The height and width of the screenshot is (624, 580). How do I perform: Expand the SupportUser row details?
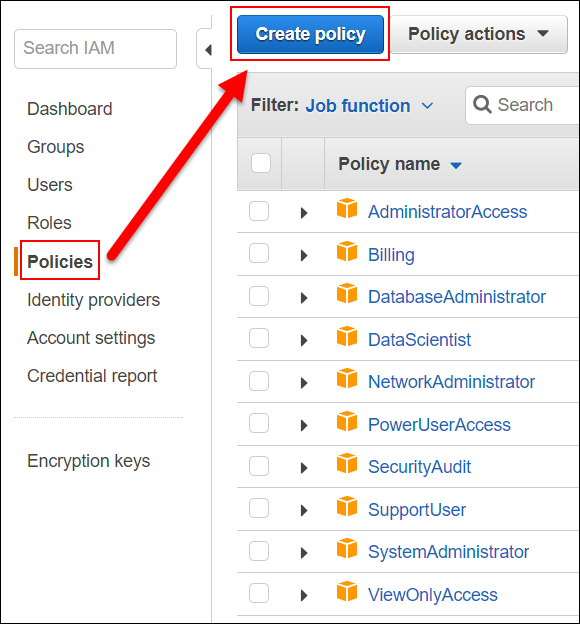[x=304, y=510]
